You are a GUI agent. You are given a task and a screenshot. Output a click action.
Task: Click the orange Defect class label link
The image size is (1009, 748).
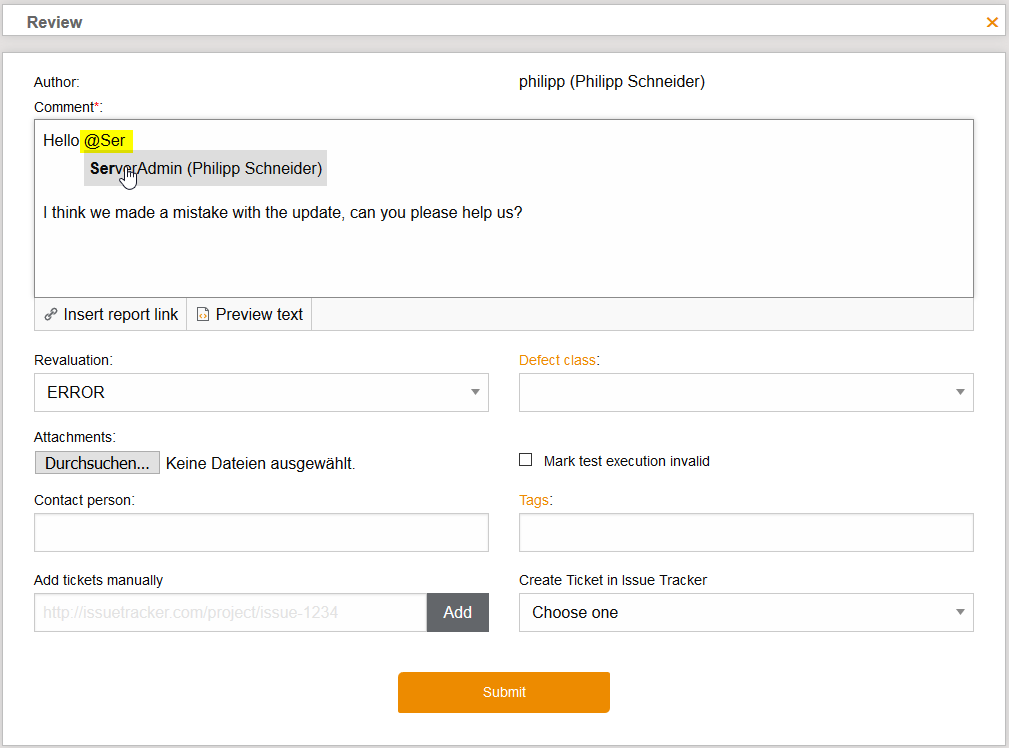(x=556, y=360)
